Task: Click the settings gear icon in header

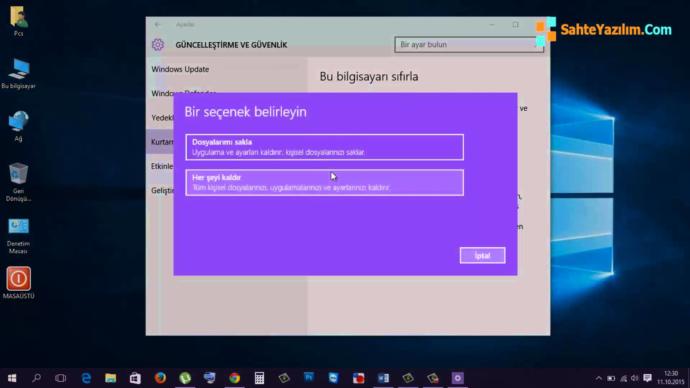Action: pos(158,44)
